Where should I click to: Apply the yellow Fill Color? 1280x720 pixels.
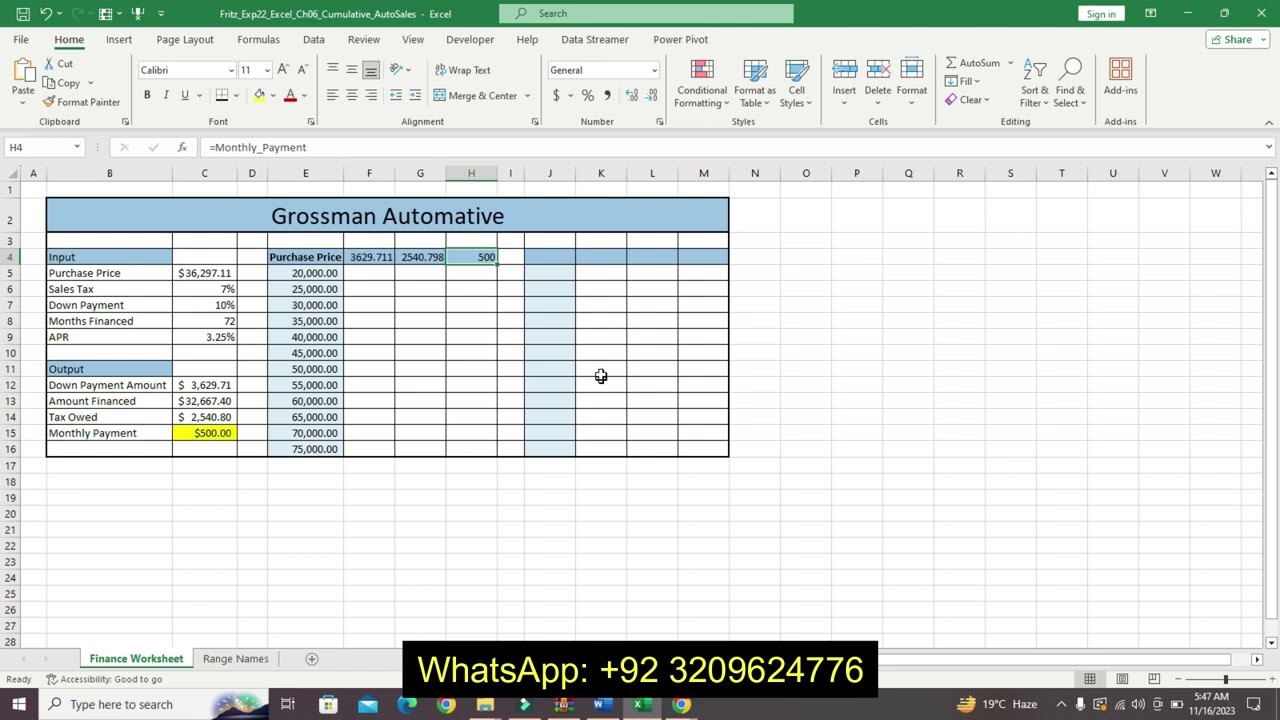[259, 95]
